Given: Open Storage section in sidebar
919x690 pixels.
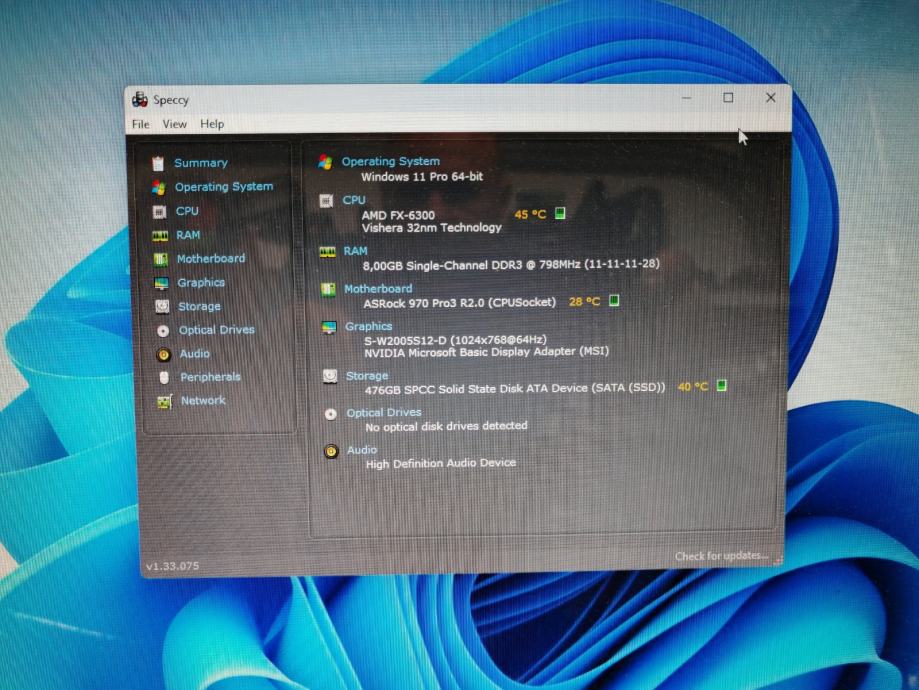Looking at the screenshot, I should pyautogui.click(x=199, y=307).
